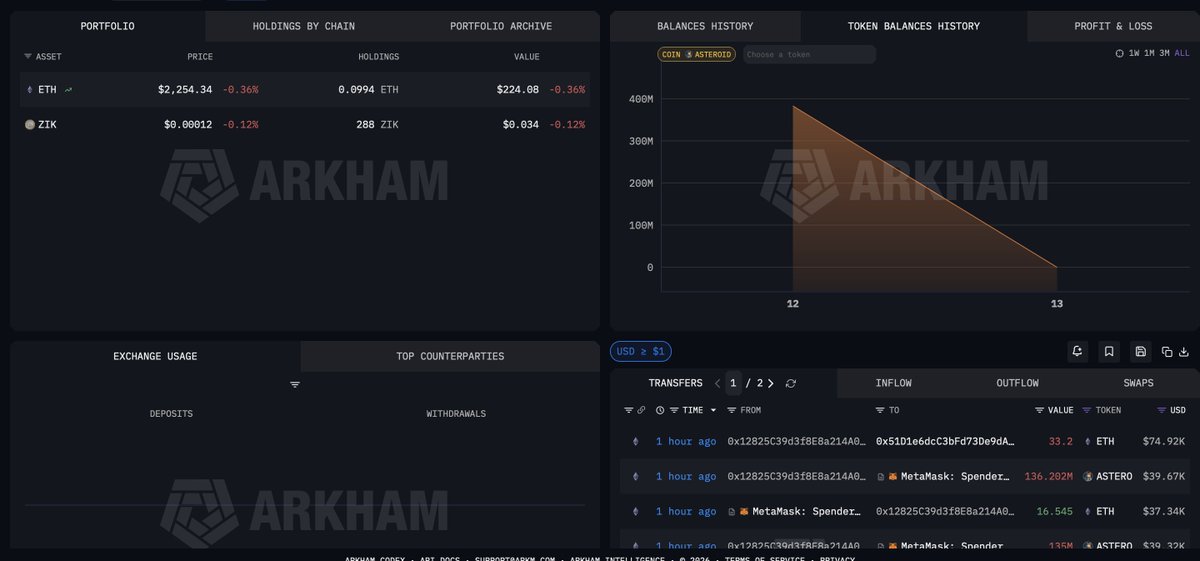The width and height of the screenshot is (1200, 561).
Task: Set chart range to 3M
Action: pos(1164,53)
